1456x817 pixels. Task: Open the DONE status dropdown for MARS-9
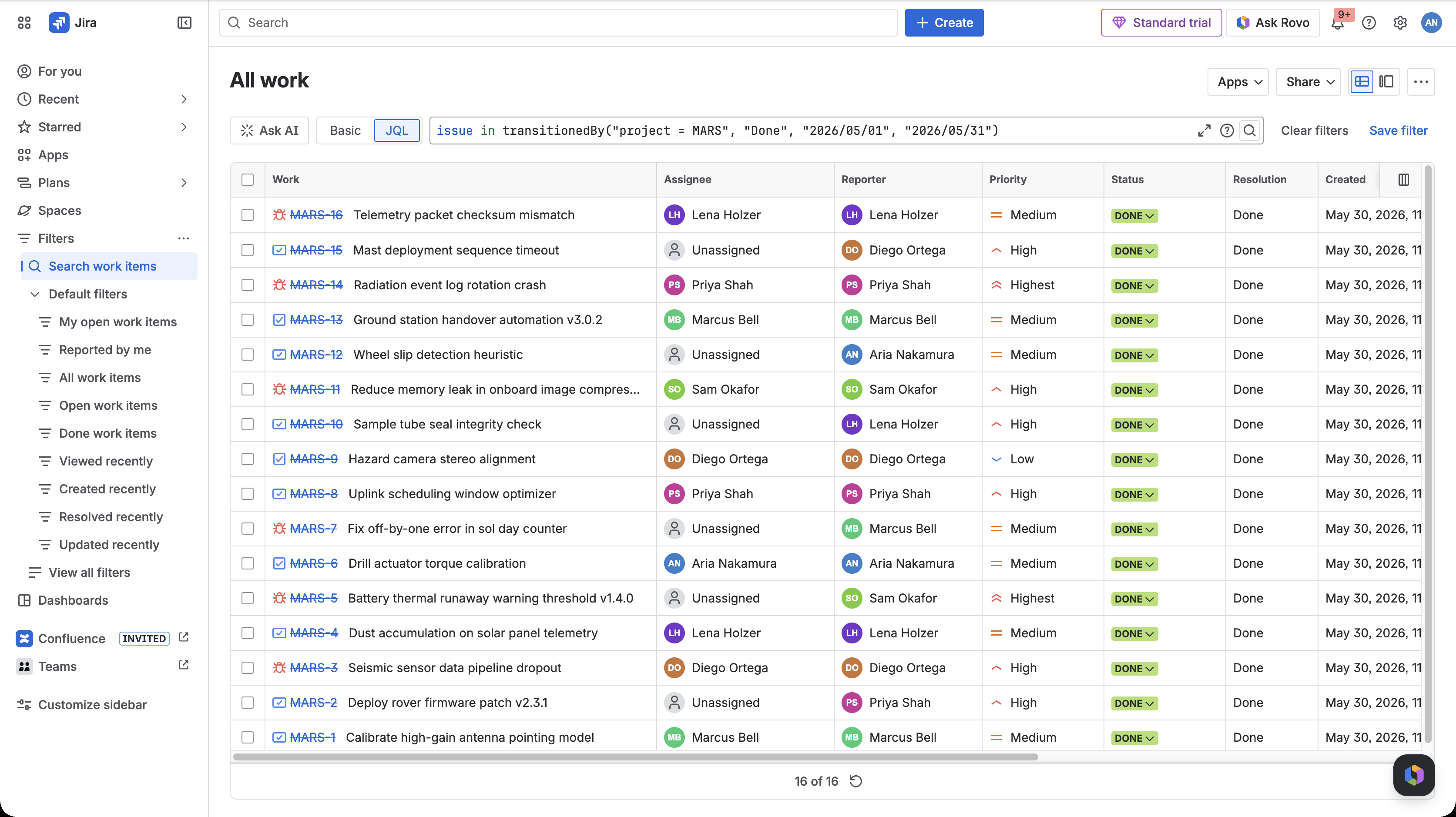pos(1134,459)
